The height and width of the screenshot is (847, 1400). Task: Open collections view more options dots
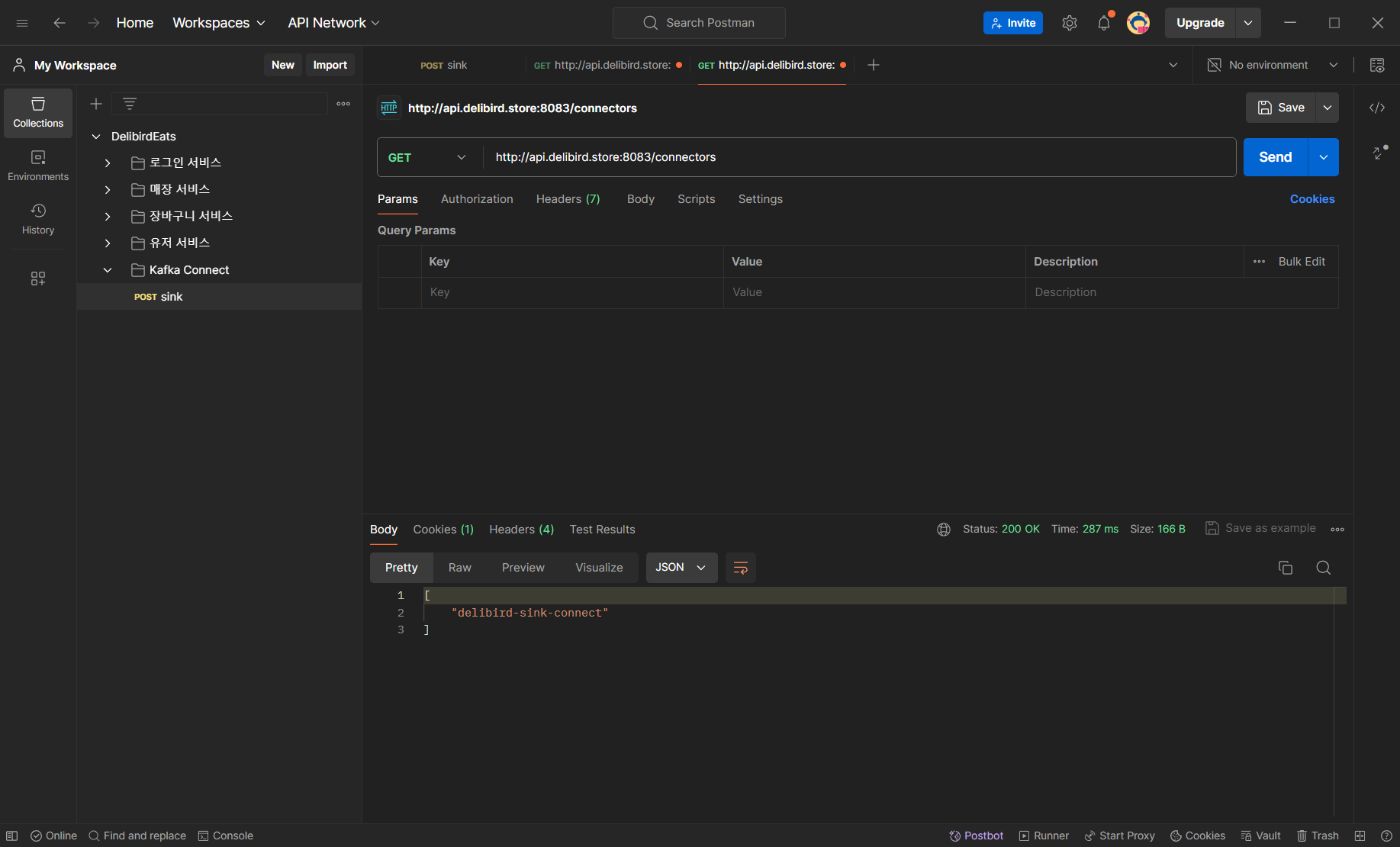pos(343,104)
